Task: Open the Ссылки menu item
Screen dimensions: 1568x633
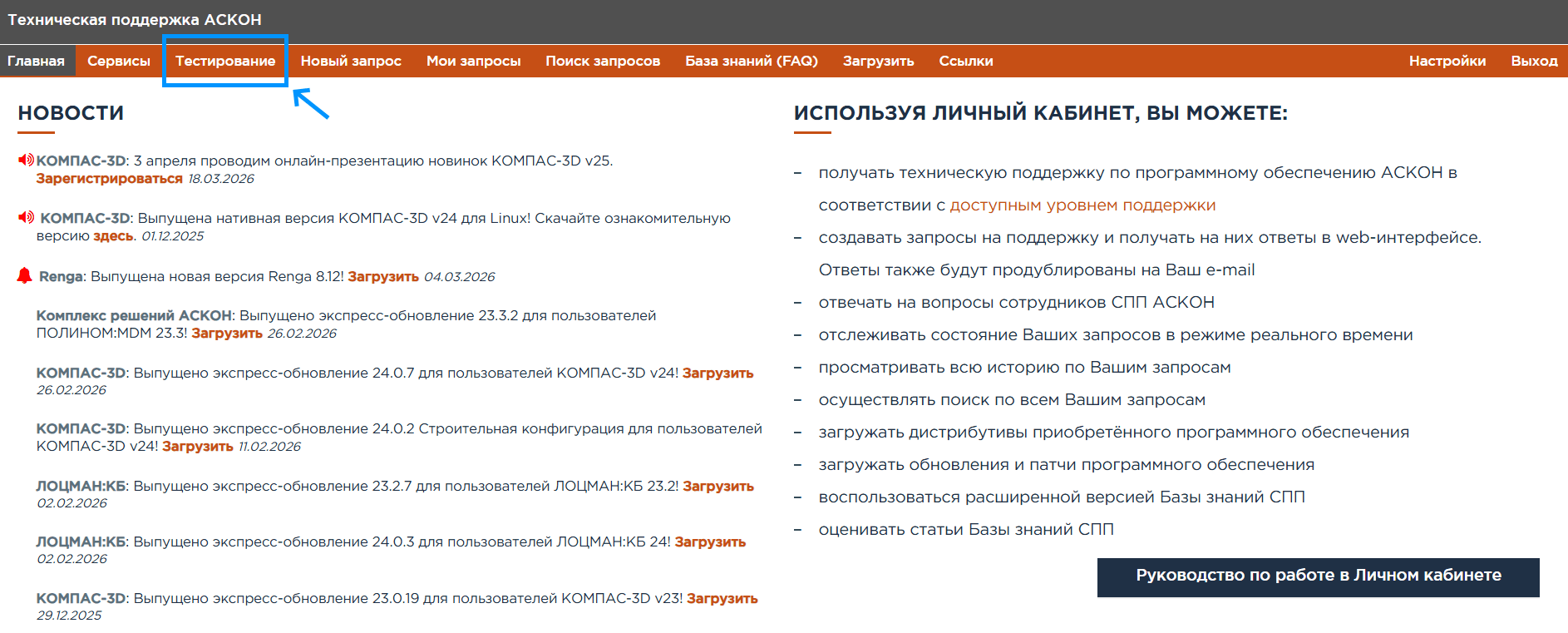Action: click(x=966, y=61)
